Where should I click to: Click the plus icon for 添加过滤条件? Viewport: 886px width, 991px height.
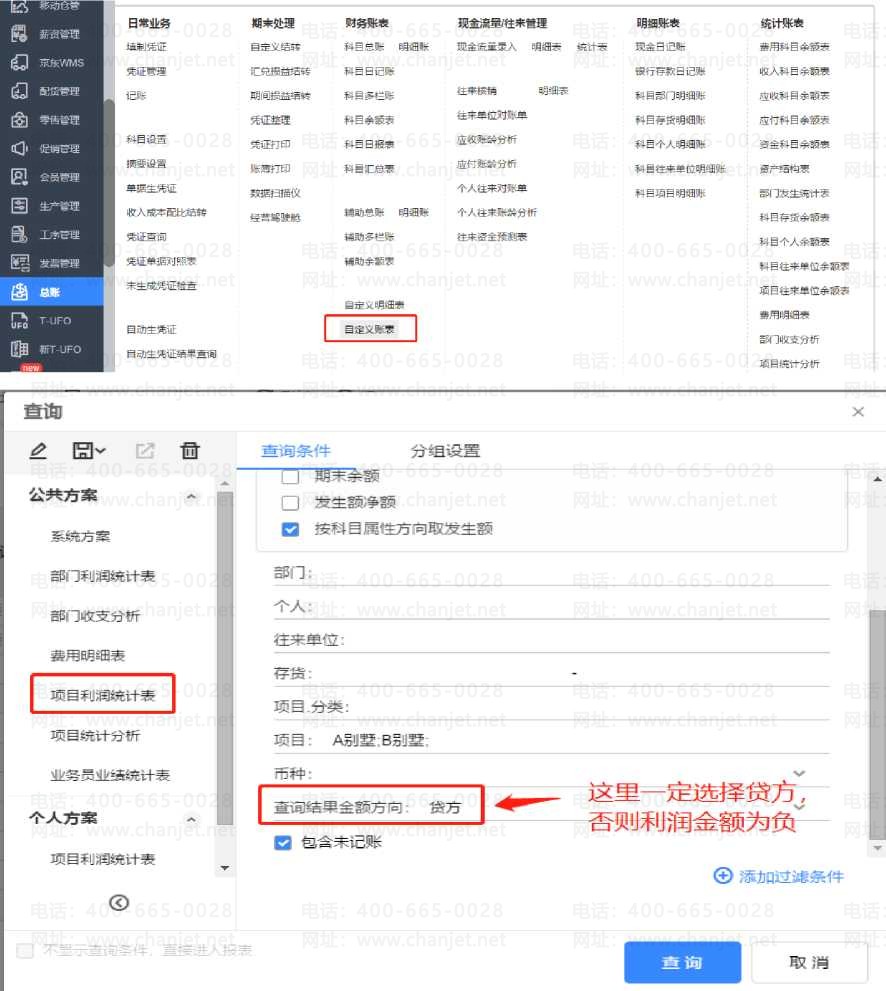(x=723, y=876)
